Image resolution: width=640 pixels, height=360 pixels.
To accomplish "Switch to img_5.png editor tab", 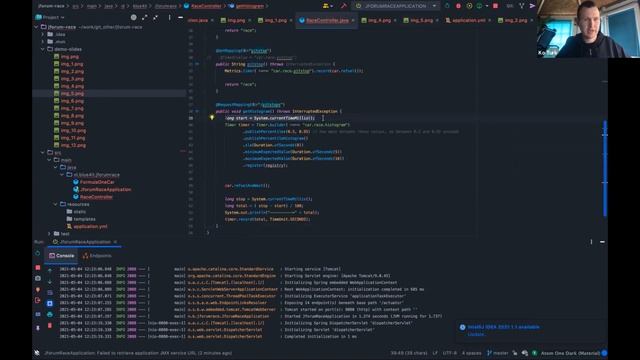I will pyautogui.click(x=418, y=20).
